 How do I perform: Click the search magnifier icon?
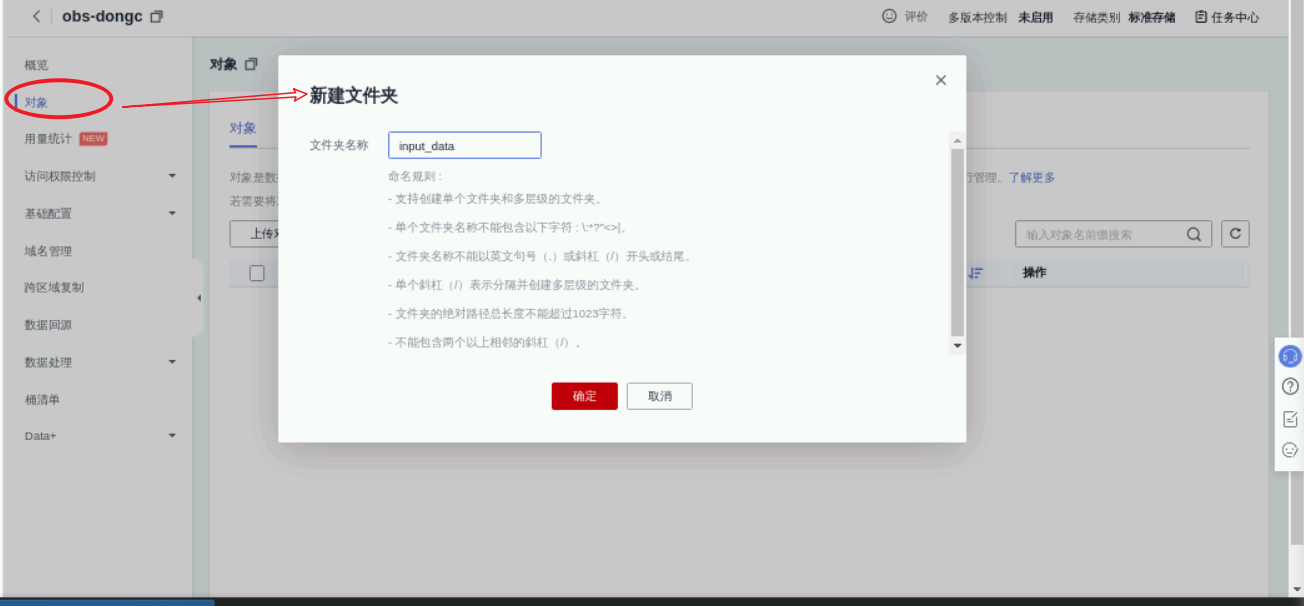pyautogui.click(x=1194, y=235)
